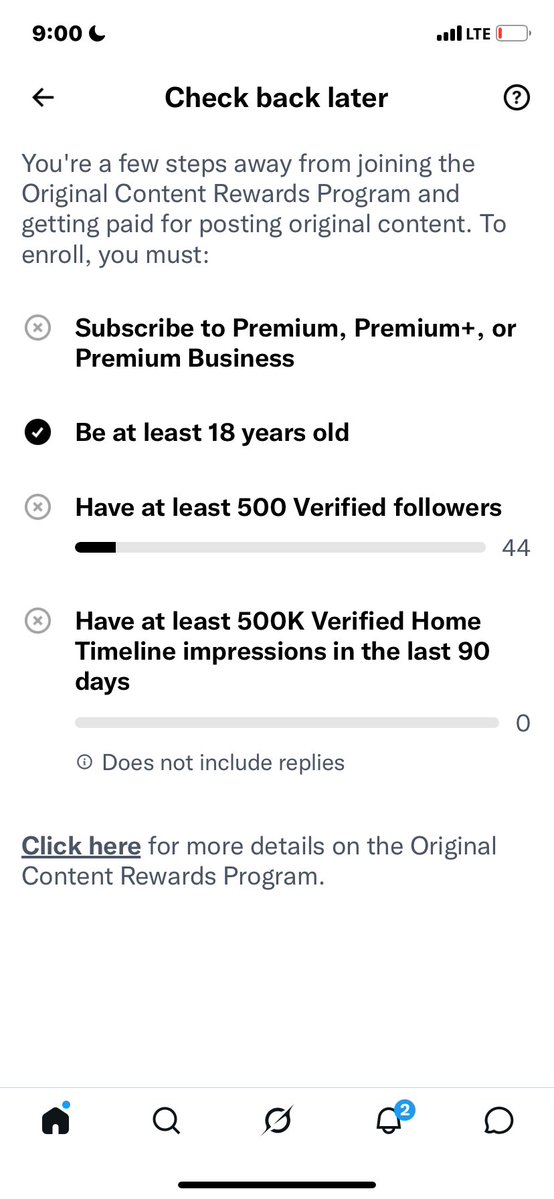Open the Messages chat bubble icon
This screenshot has height=1199, width=554.
(x=499, y=1121)
